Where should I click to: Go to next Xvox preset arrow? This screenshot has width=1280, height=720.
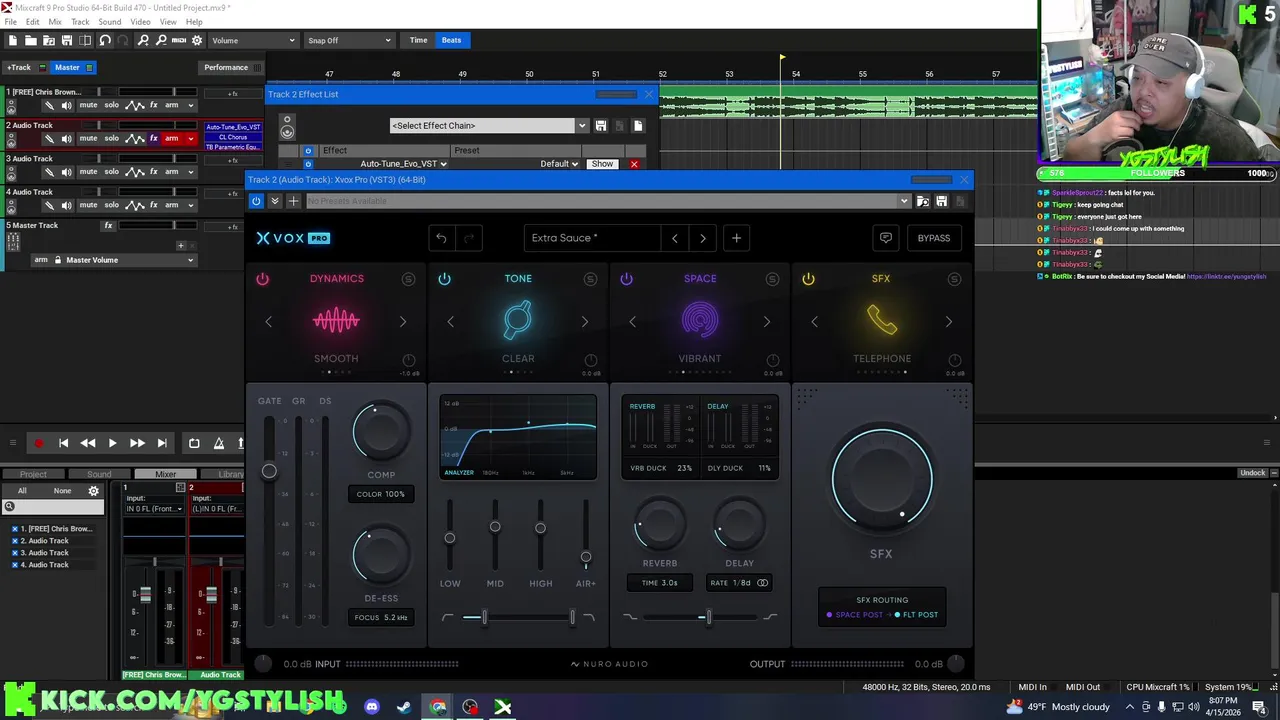pos(702,238)
